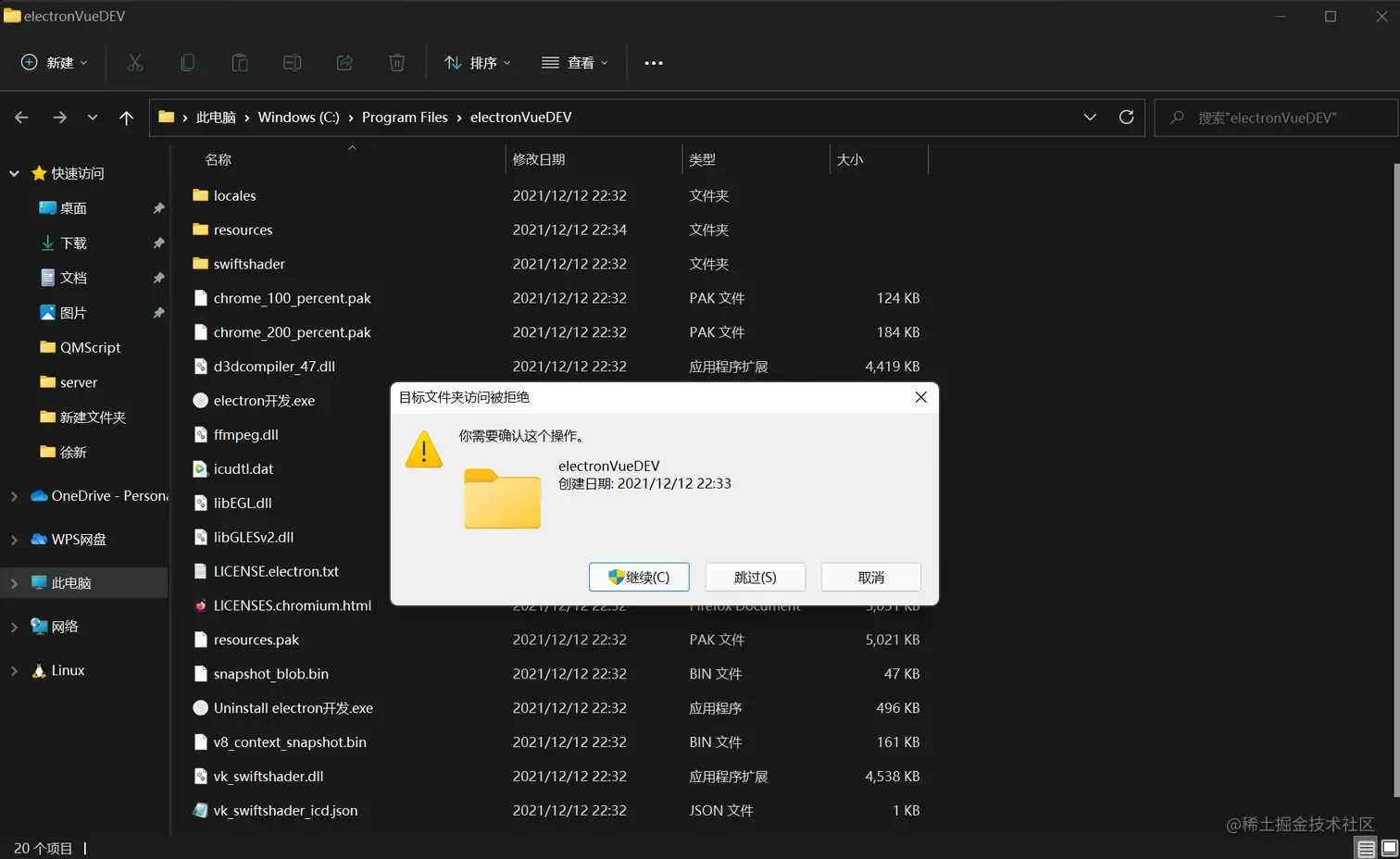Screen dimensions: 1400x859
Task: Open the 查看 (View) dropdown
Action: point(575,63)
